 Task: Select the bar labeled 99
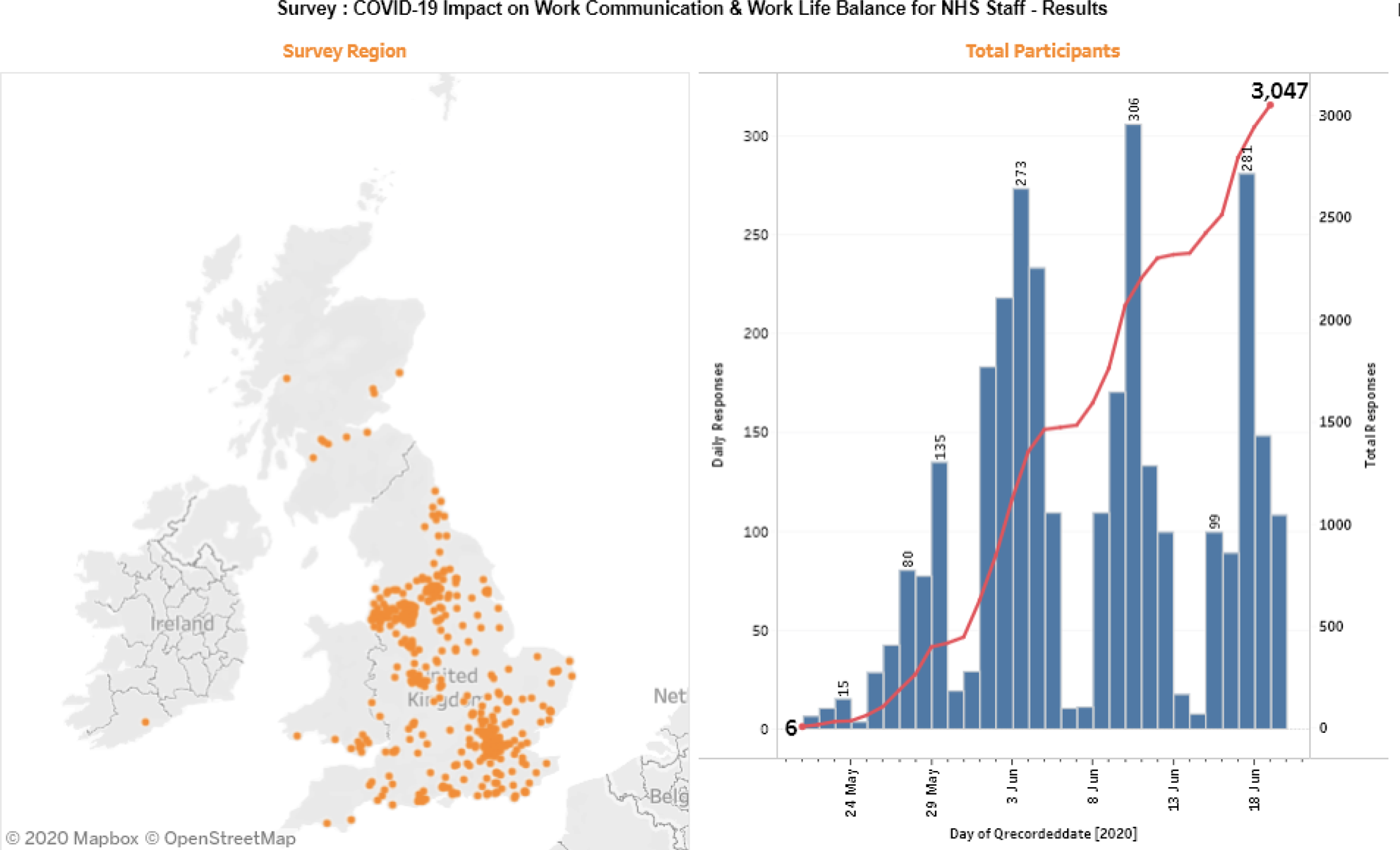1214,630
